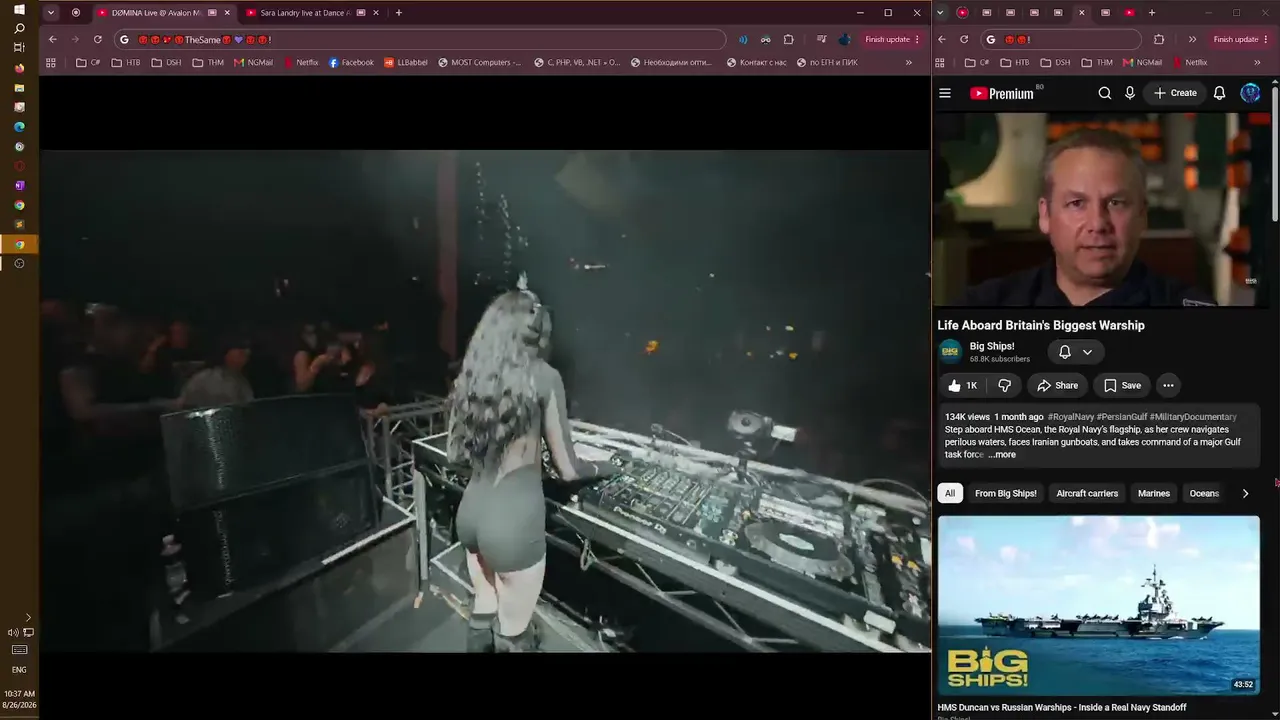Show more category chips with the arrow

(1245, 493)
